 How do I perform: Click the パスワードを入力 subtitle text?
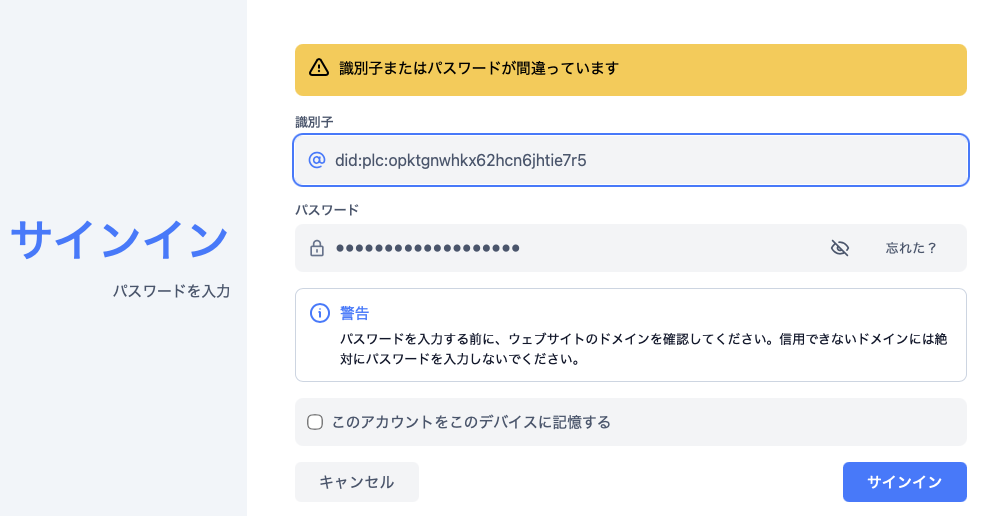click(171, 291)
